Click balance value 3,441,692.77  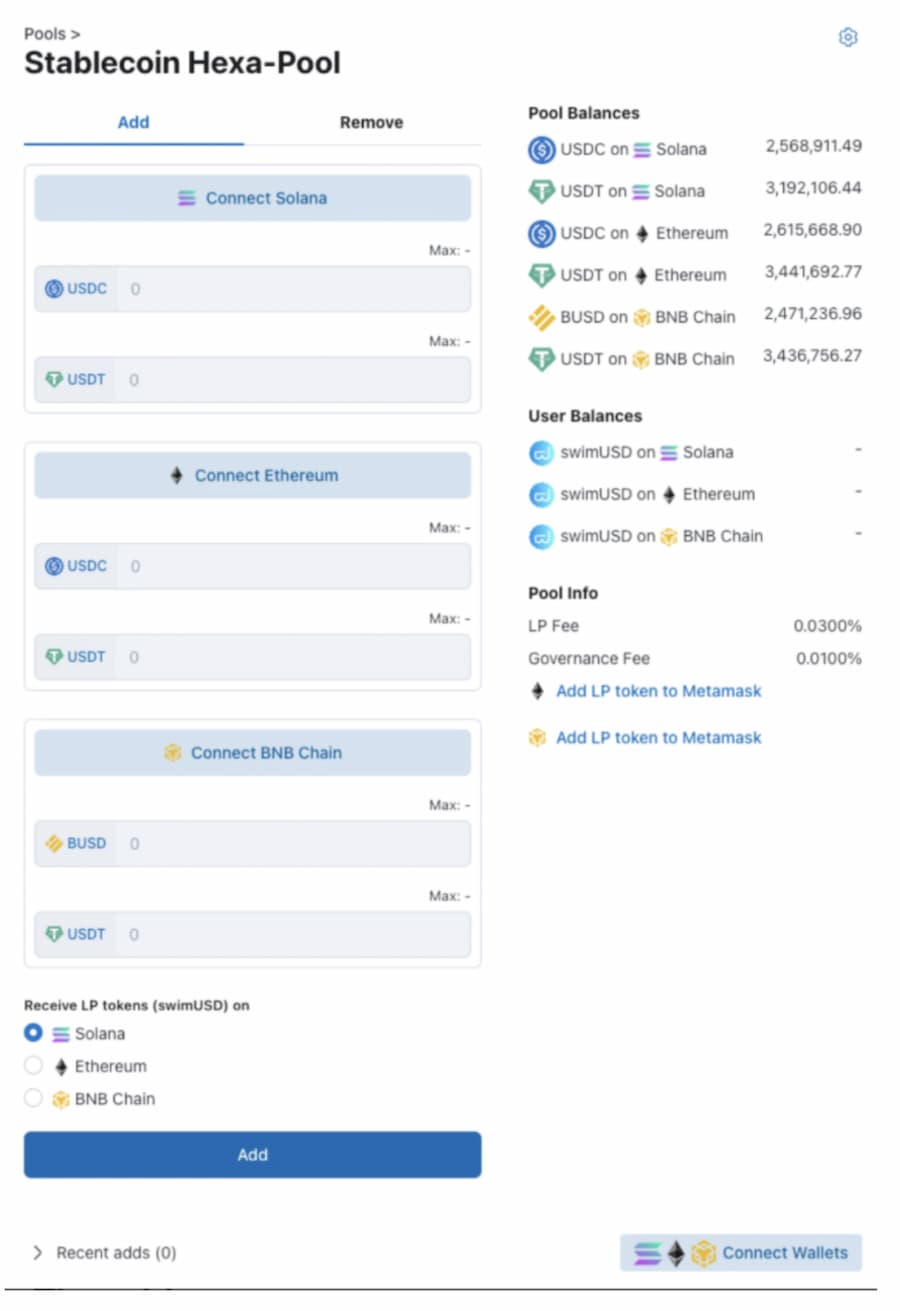(x=812, y=272)
